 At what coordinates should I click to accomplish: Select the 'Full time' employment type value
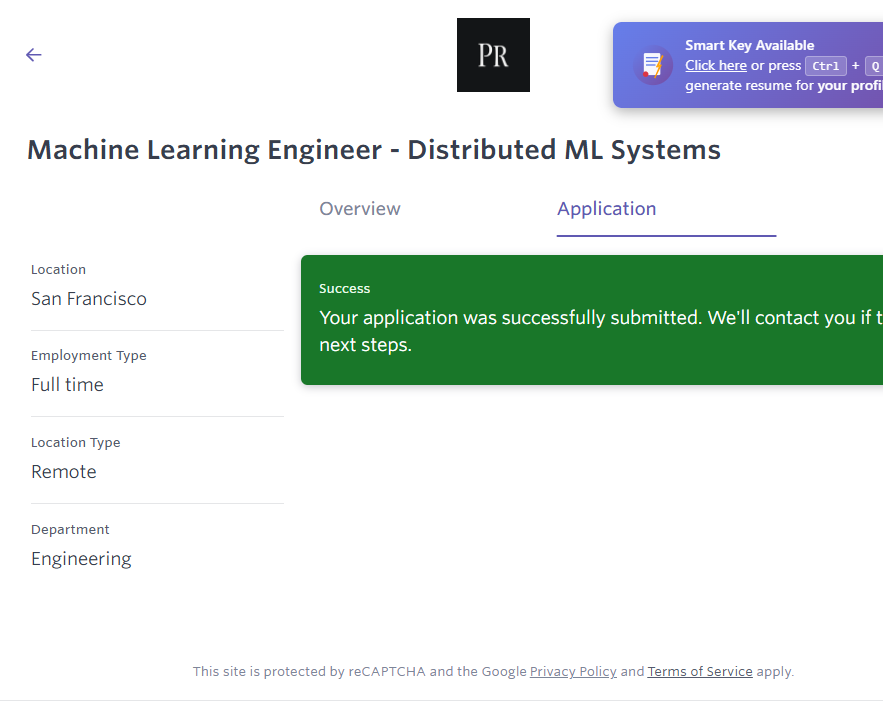[67, 385]
